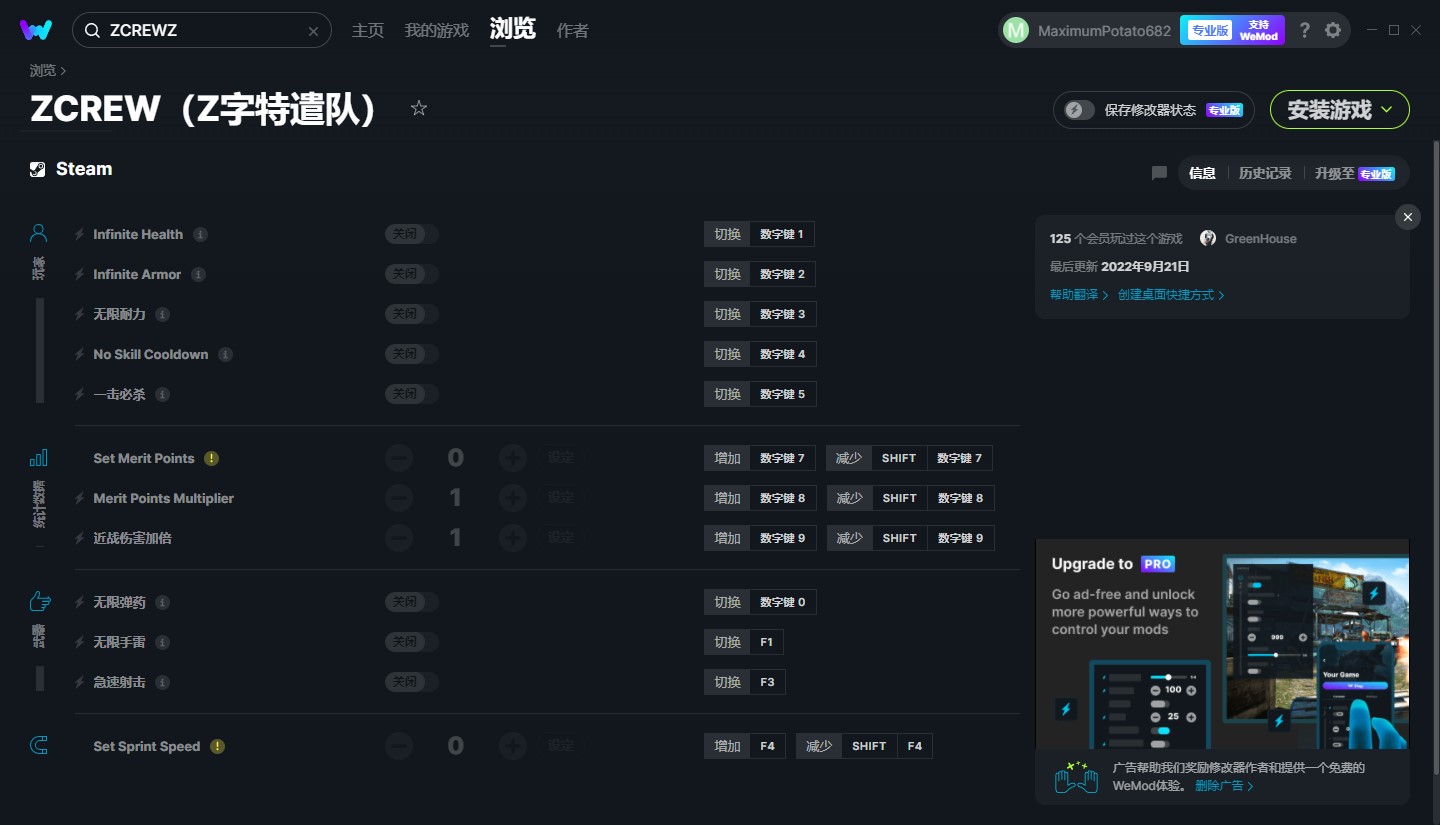Turn on the 急速射击 toggle

click(411, 682)
